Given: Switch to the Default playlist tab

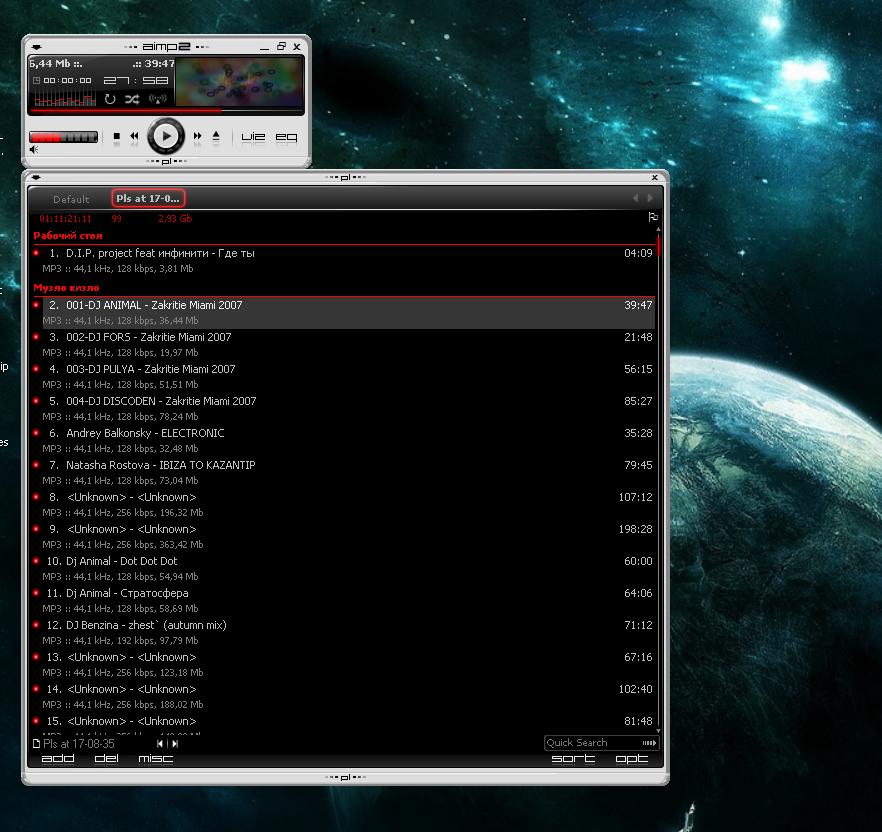Looking at the screenshot, I should (x=71, y=199).
